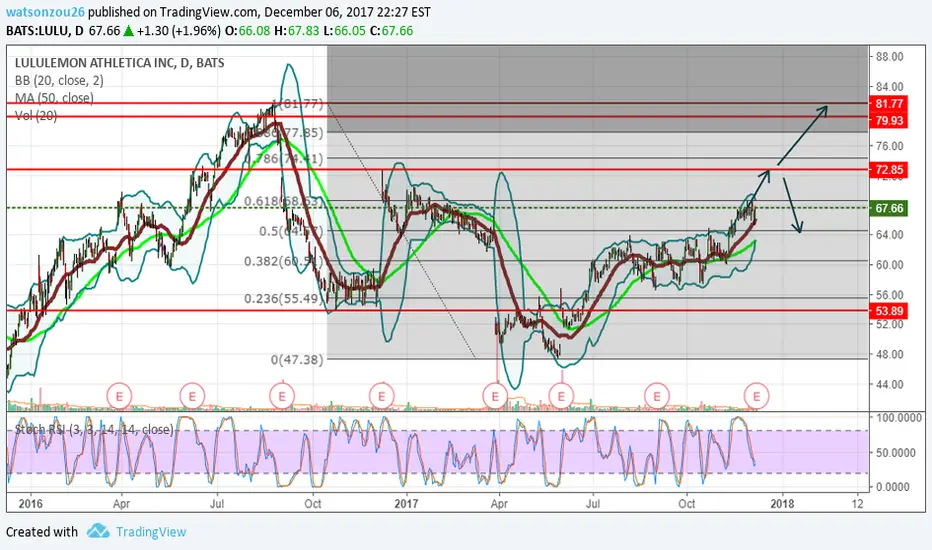Click the Jul label between Apr and Oct 2016

click(x=217, y=504)
